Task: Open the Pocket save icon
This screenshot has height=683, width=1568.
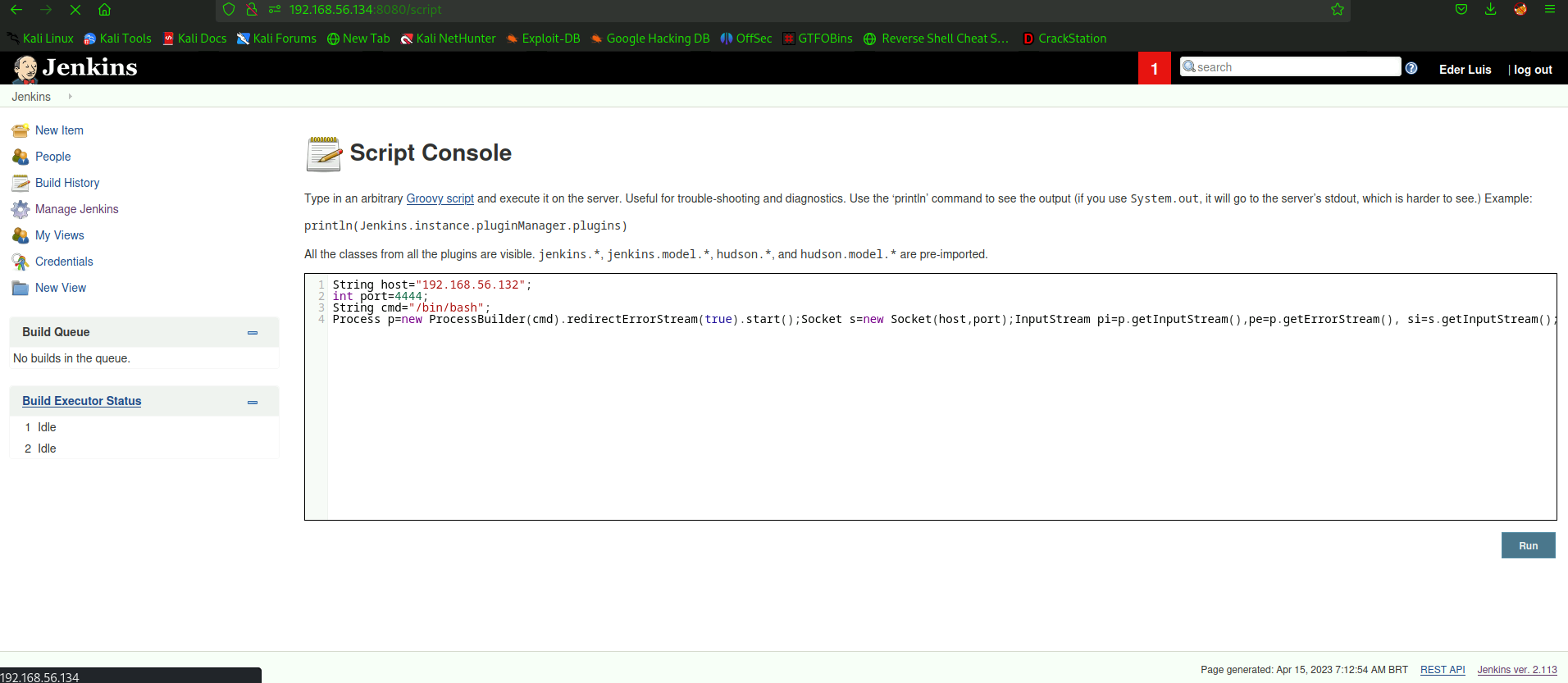Action: coord(1461,10)
